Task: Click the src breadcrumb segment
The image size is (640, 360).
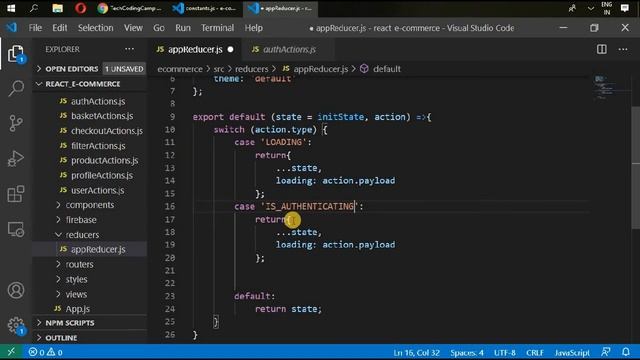Action: 219,69
